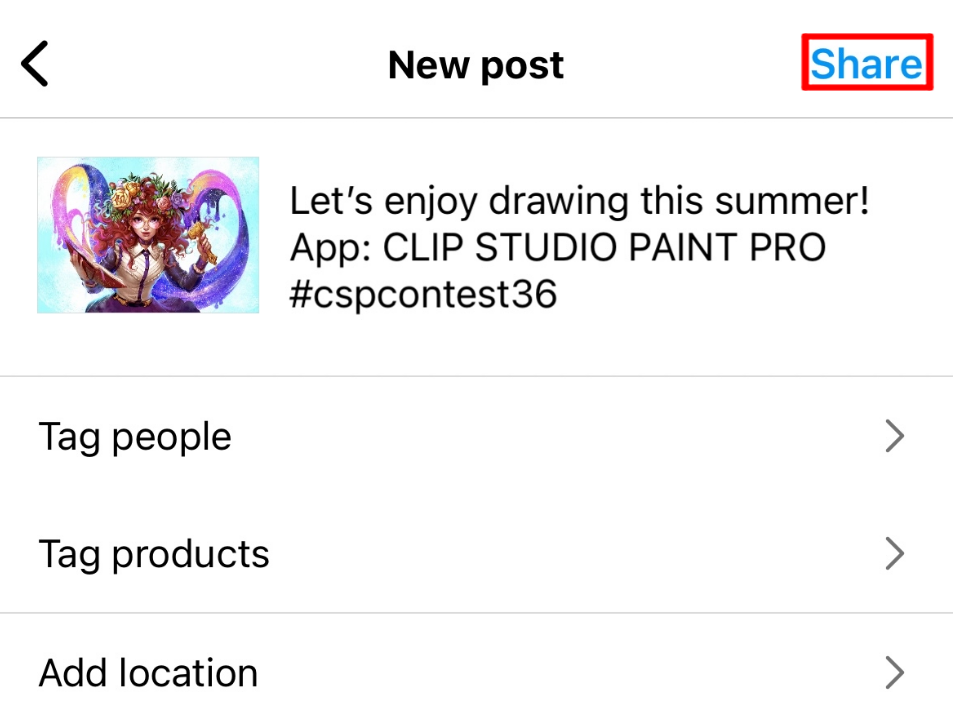The width and height of the screenshot is (953, 717).
Task: Edit the caption line "Let's enjoy drawing this summer!"
Action: click(x=579, y=201)
